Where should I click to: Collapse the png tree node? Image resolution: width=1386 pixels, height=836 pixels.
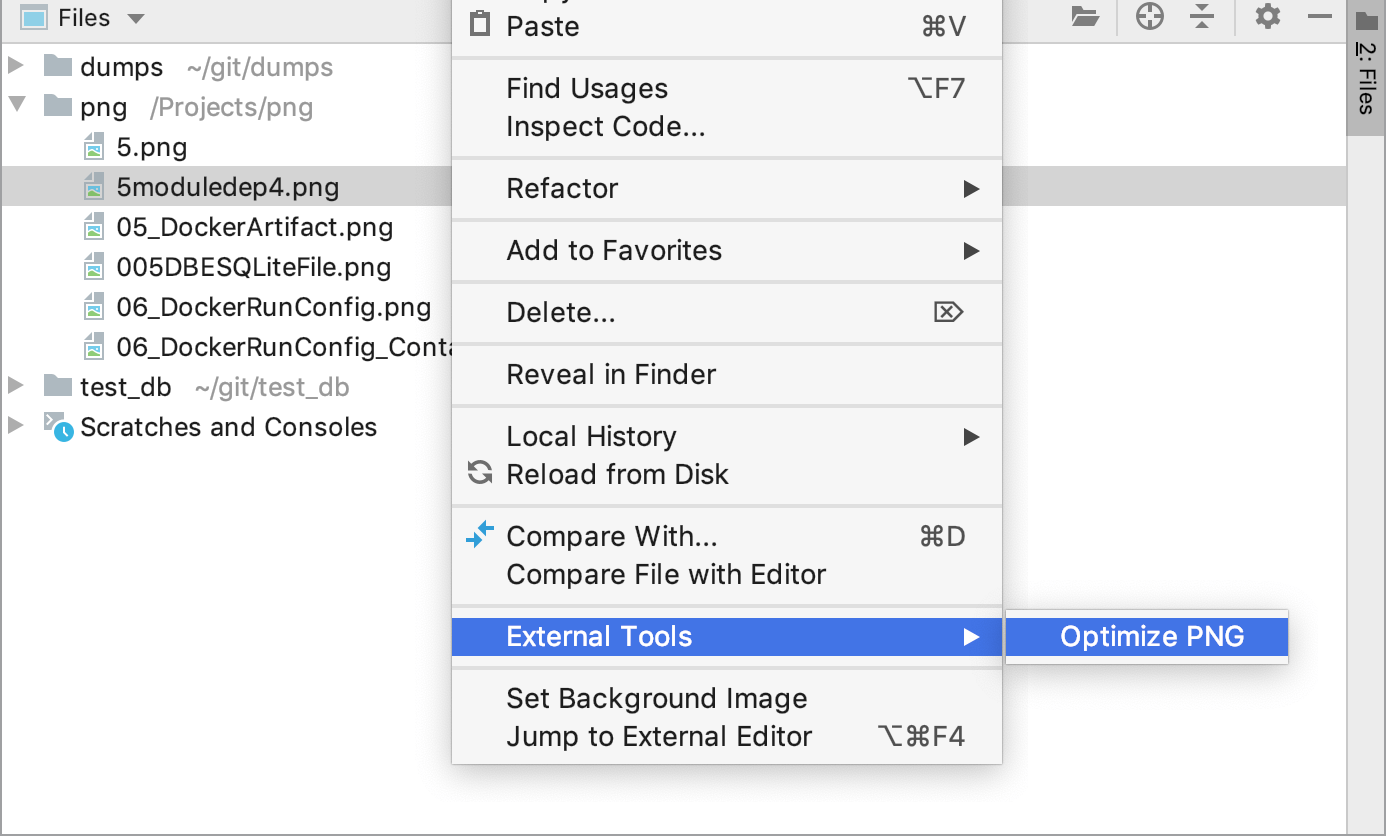click(x=16, y=106)
